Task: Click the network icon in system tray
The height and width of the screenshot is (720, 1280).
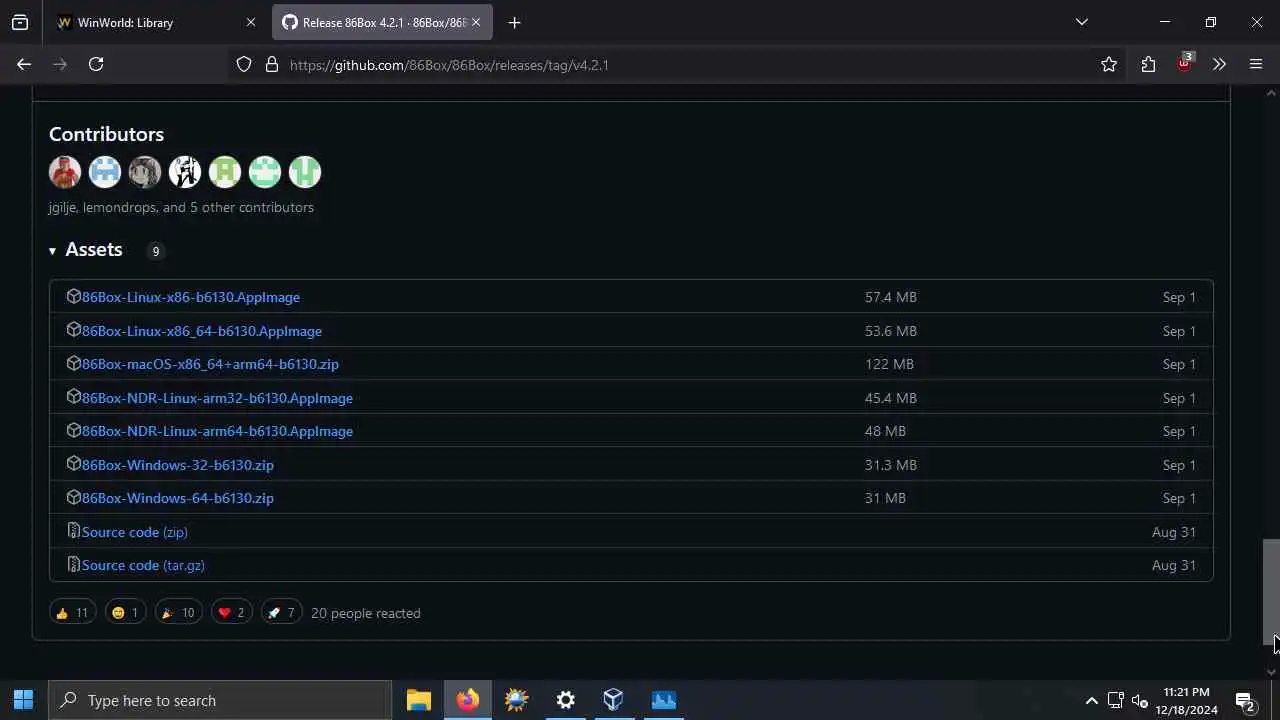Action: tap(1115, 700)
